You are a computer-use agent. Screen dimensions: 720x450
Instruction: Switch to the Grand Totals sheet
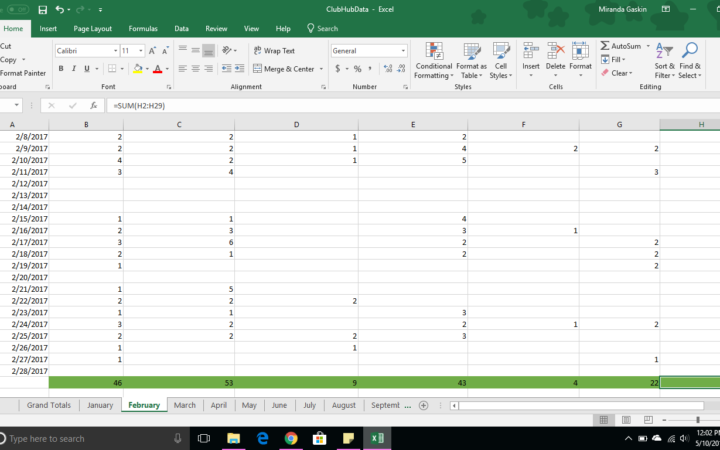[x=49, y=405]
